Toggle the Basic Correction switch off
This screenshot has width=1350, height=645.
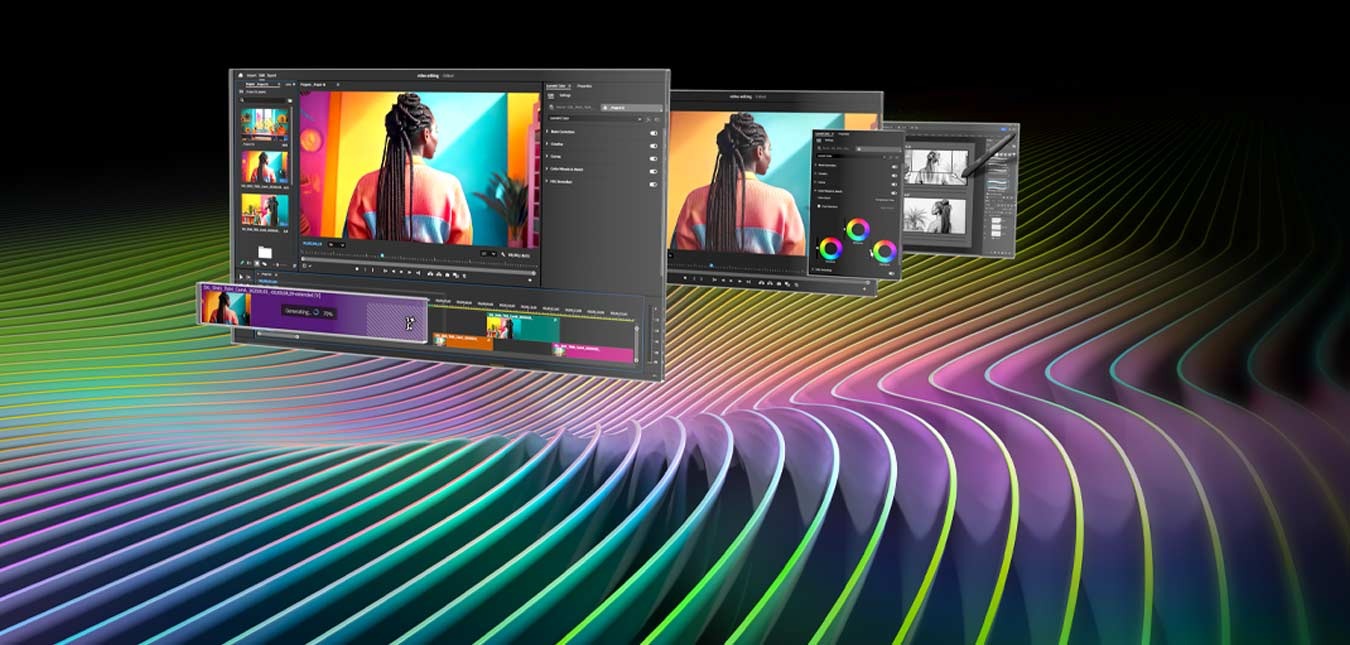654,132
